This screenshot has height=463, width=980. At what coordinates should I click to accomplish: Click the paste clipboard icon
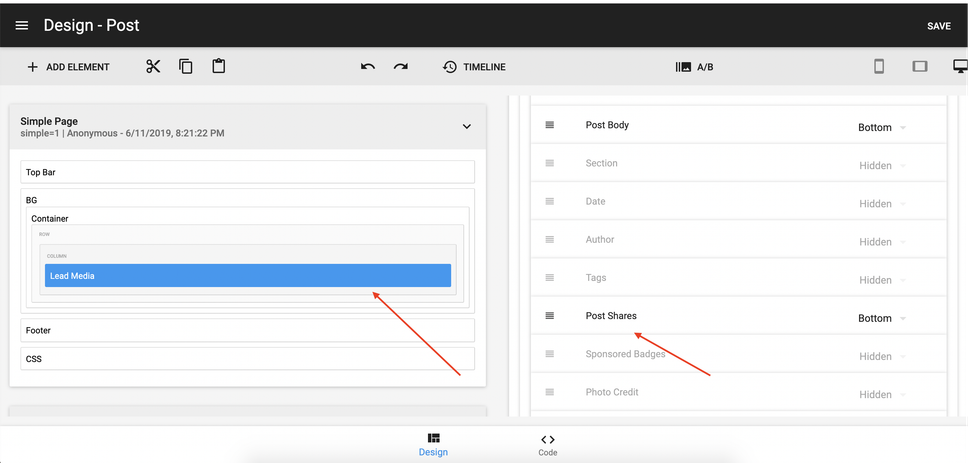tap(219, 67)
